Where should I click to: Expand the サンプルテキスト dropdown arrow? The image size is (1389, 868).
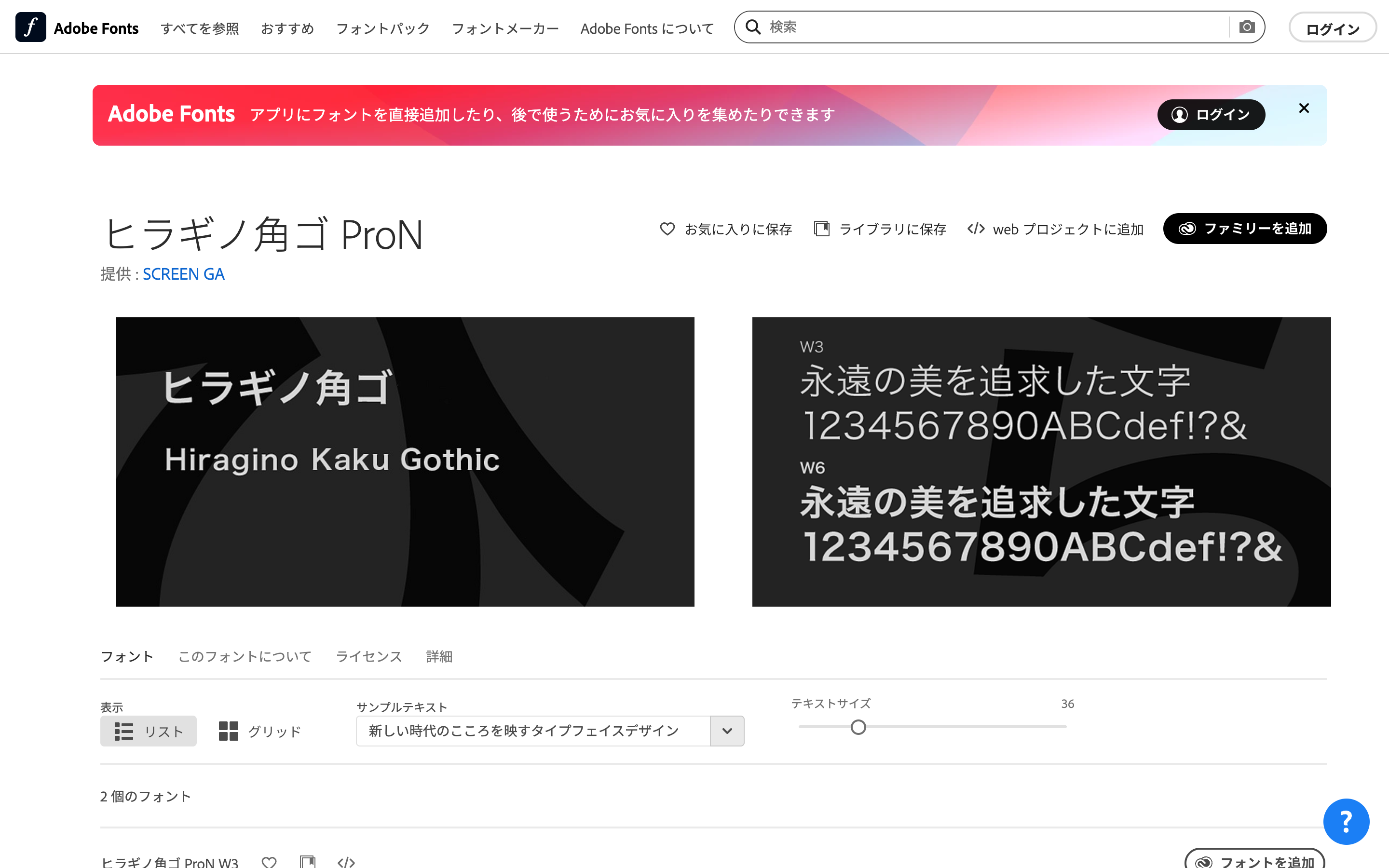[727, 731]
